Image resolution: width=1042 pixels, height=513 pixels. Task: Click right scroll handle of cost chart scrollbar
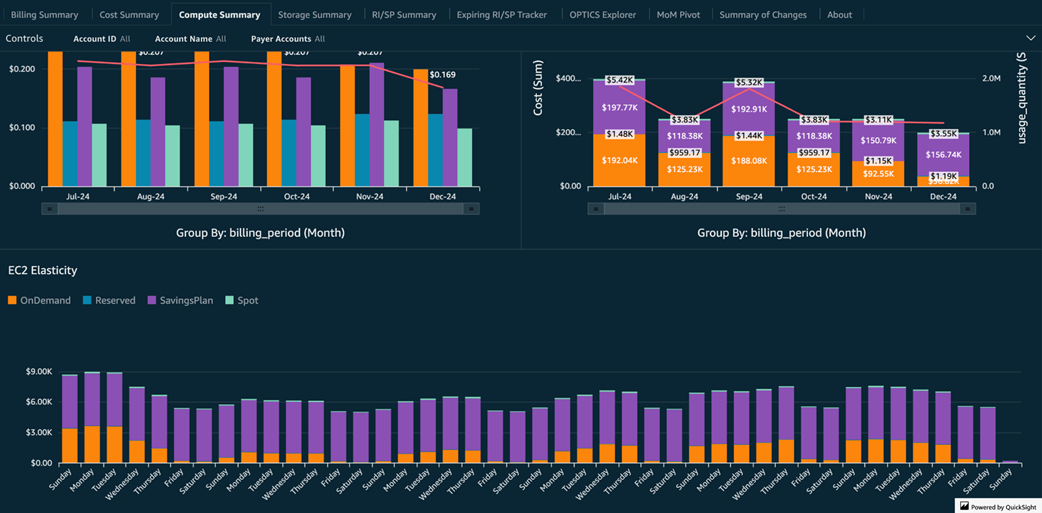[x=967, y=209]
